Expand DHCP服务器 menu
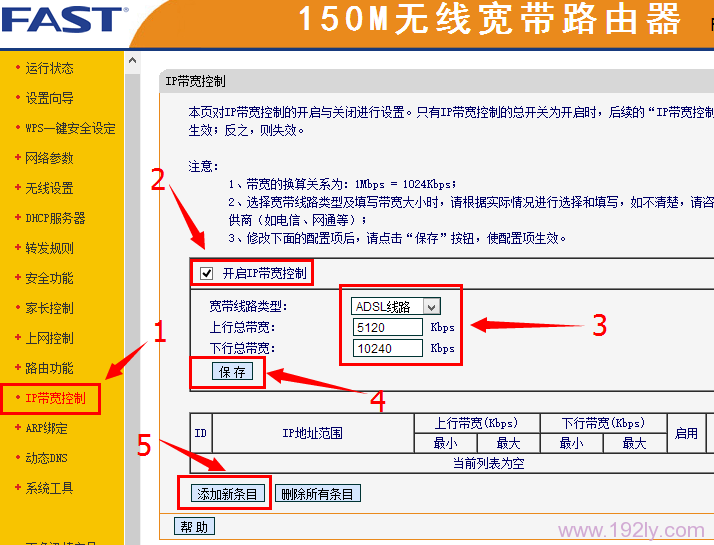The height and width of the screenshot is (545, 714). coord(55,218)
